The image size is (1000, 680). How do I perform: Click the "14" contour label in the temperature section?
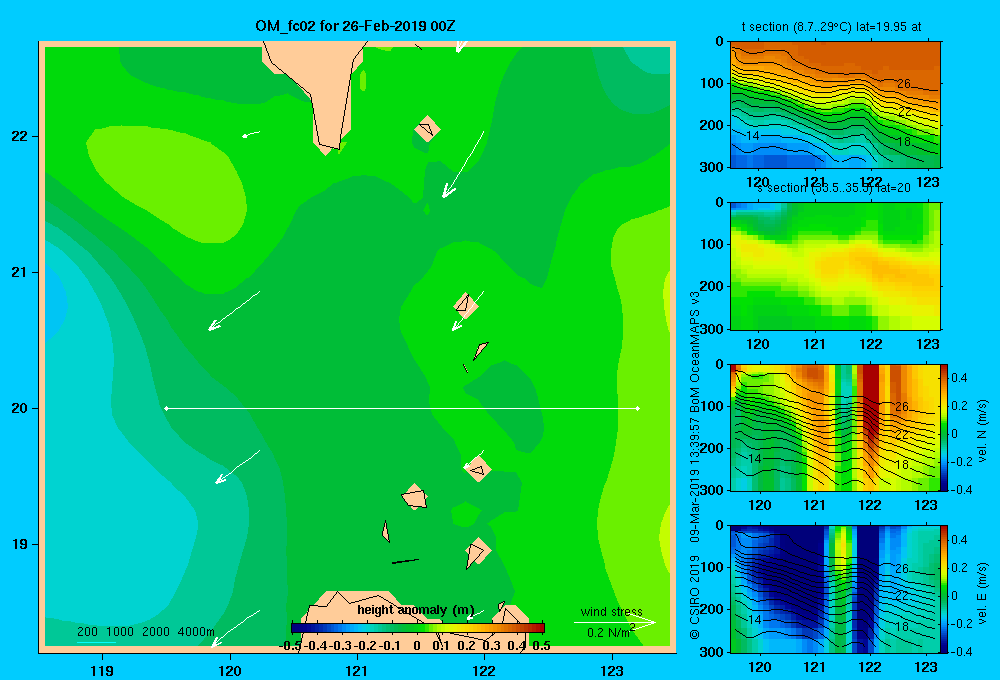pos(753,136)
